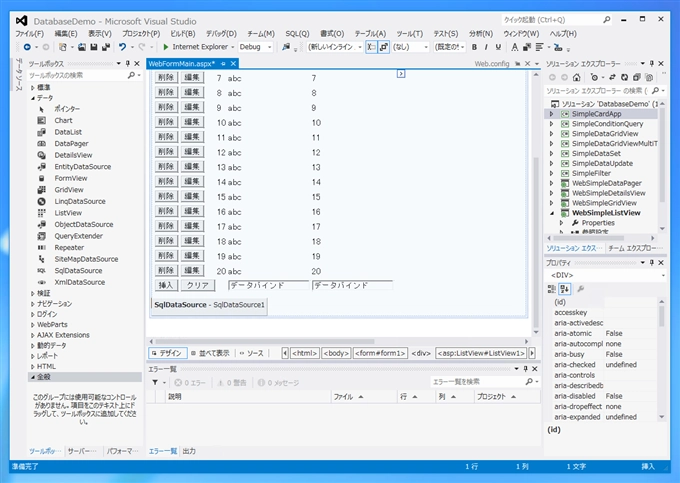Collapse the データ toolbox group

33,98
